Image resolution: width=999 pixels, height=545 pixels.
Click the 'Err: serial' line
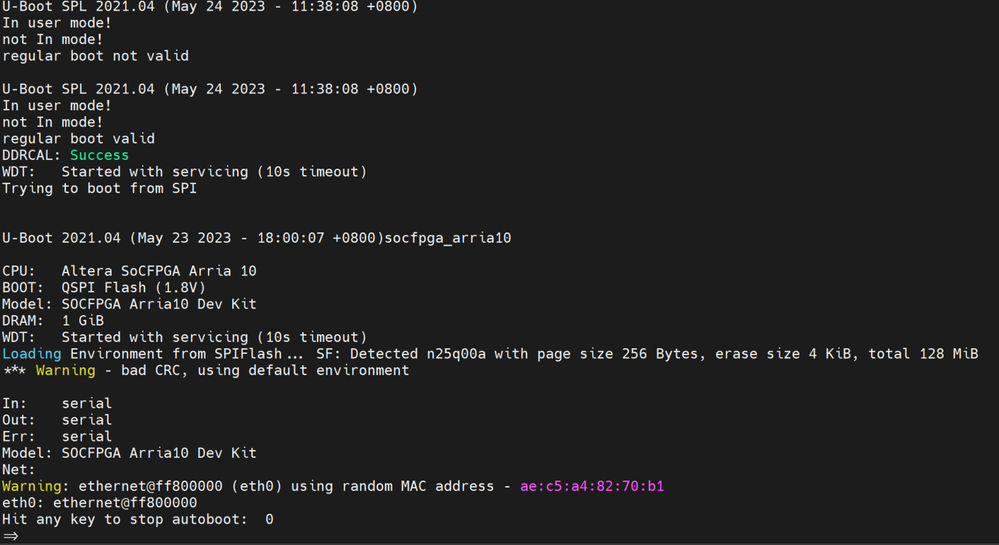pos(57,436)
